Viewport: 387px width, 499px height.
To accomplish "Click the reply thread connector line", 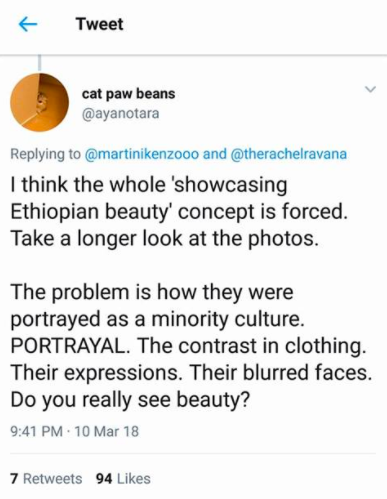I will coord(39,63).
